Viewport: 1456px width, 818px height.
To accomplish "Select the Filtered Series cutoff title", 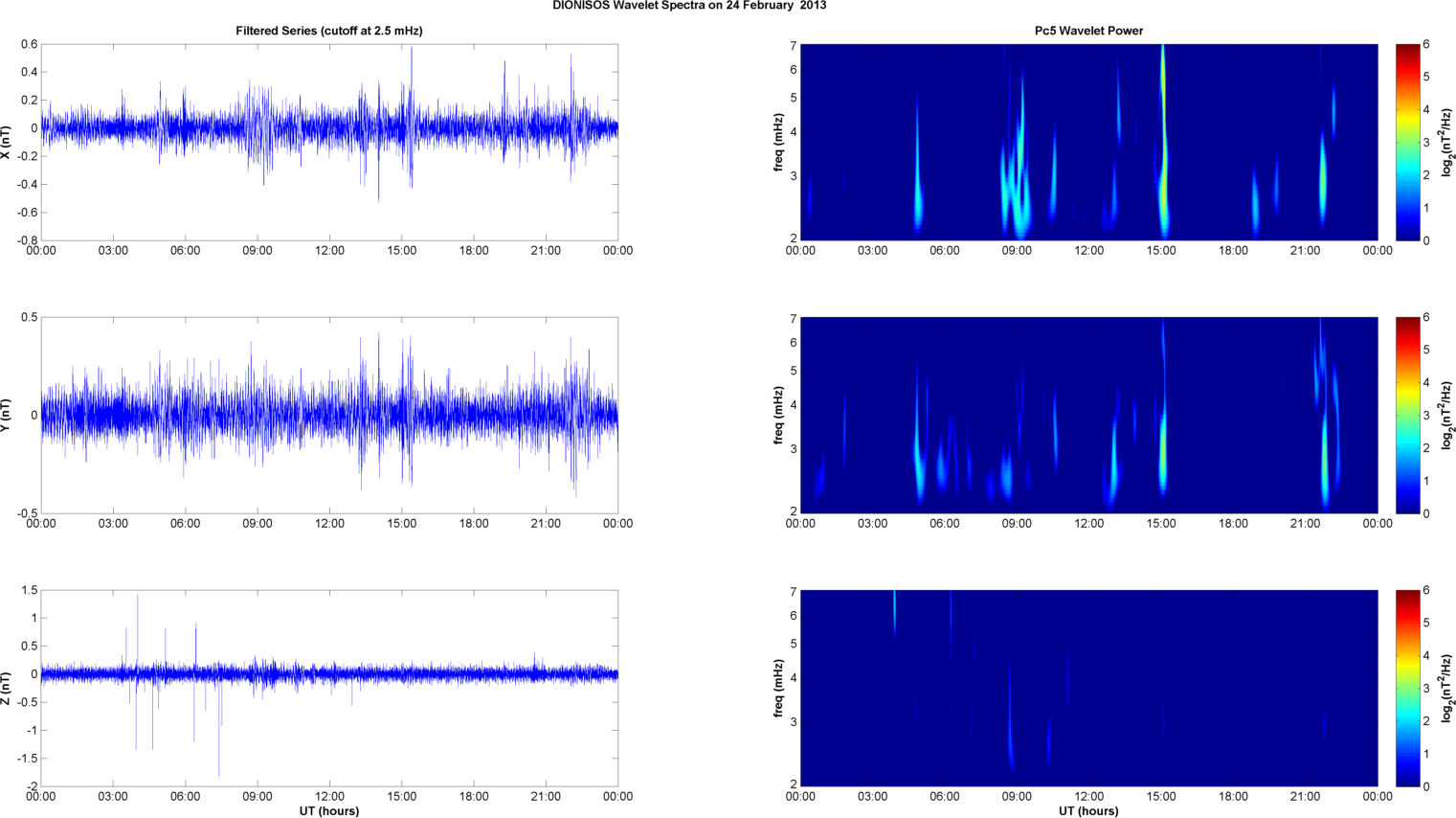I will click(329, 31).
